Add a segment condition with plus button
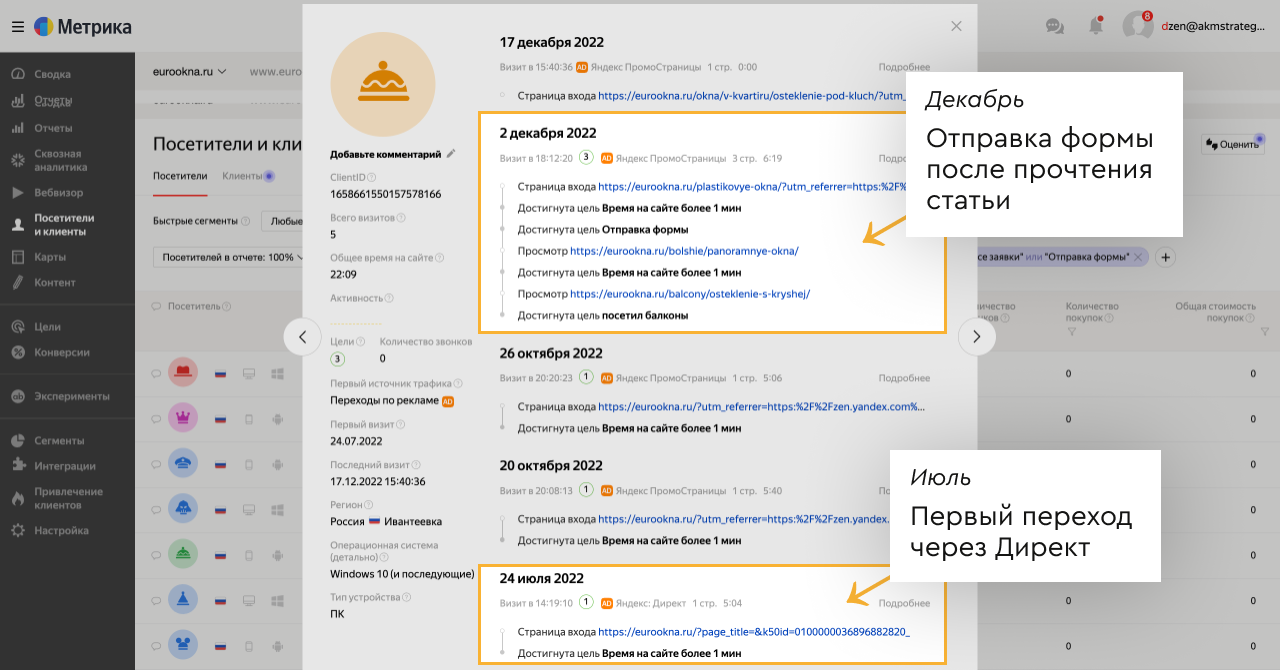This screenshot has width=1280, height=670. coord(1165,257)
